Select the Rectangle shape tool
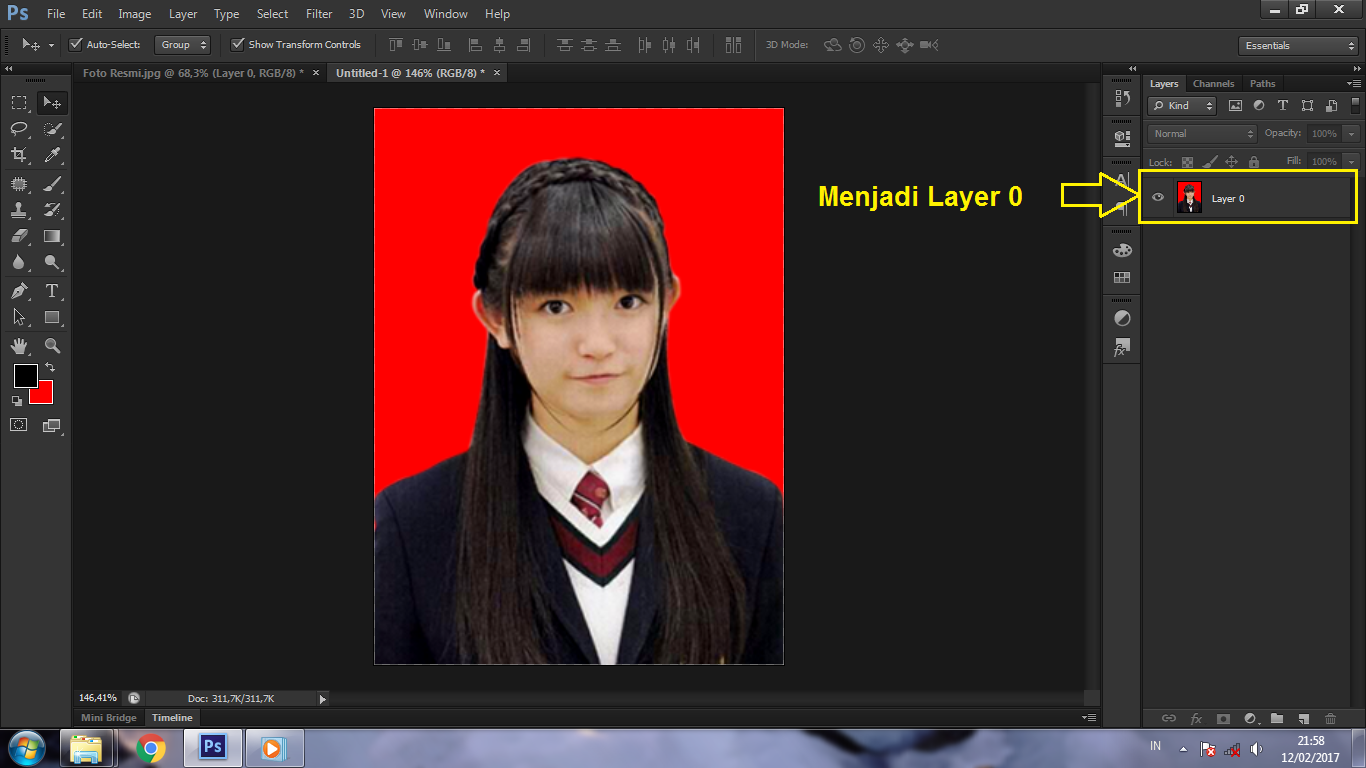The width and height of the screenshot is (1366, 768). [53, 317]
